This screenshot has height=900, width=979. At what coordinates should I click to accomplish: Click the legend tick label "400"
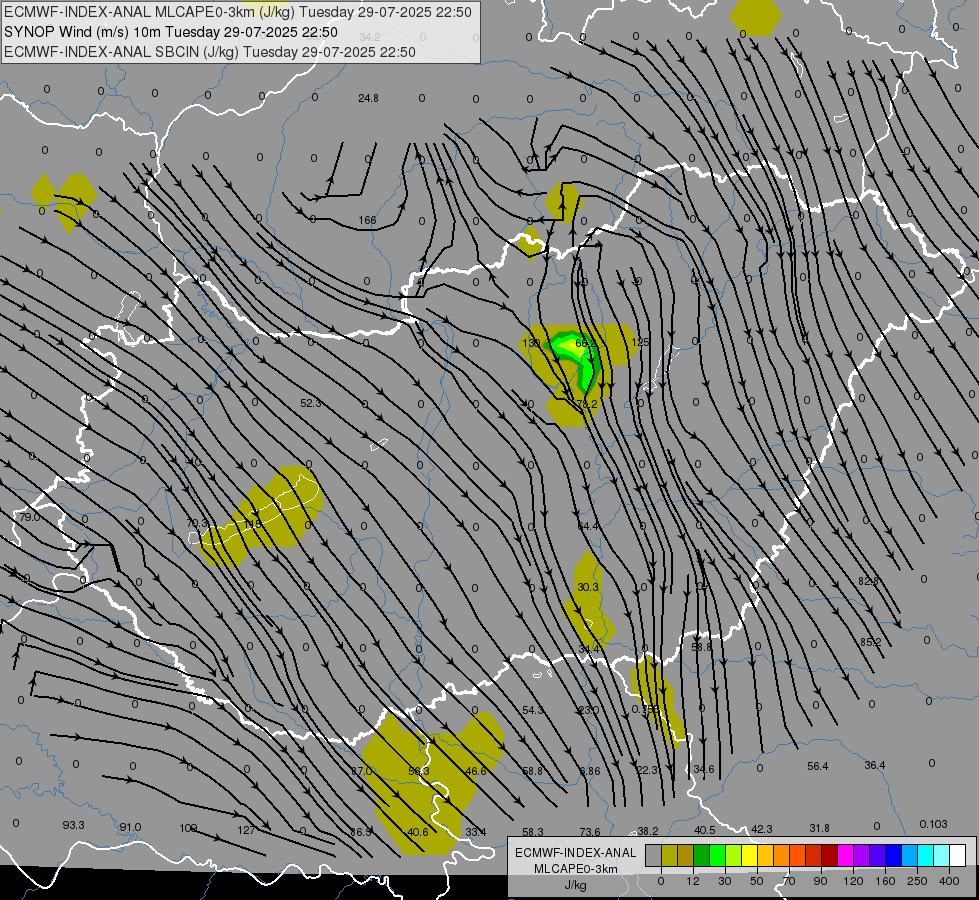(949, 881)
